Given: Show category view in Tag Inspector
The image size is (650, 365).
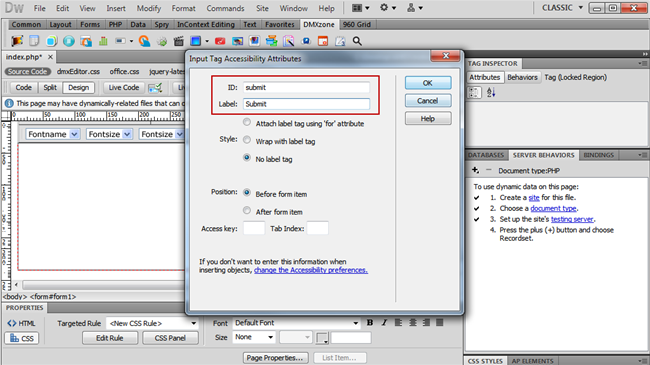Looking at the screenshot, I should click(474, 92).
